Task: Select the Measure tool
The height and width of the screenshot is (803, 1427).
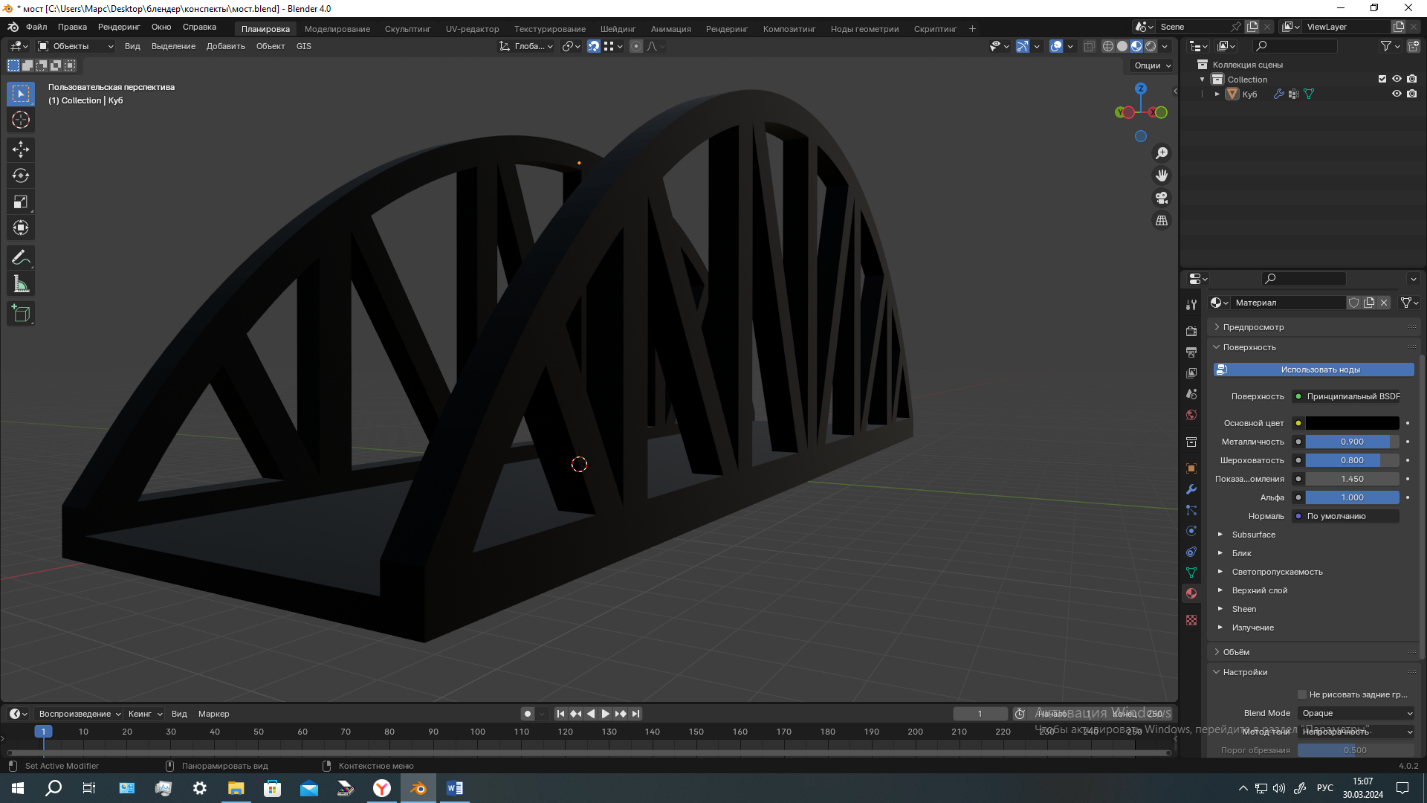Action: (21, 285)
